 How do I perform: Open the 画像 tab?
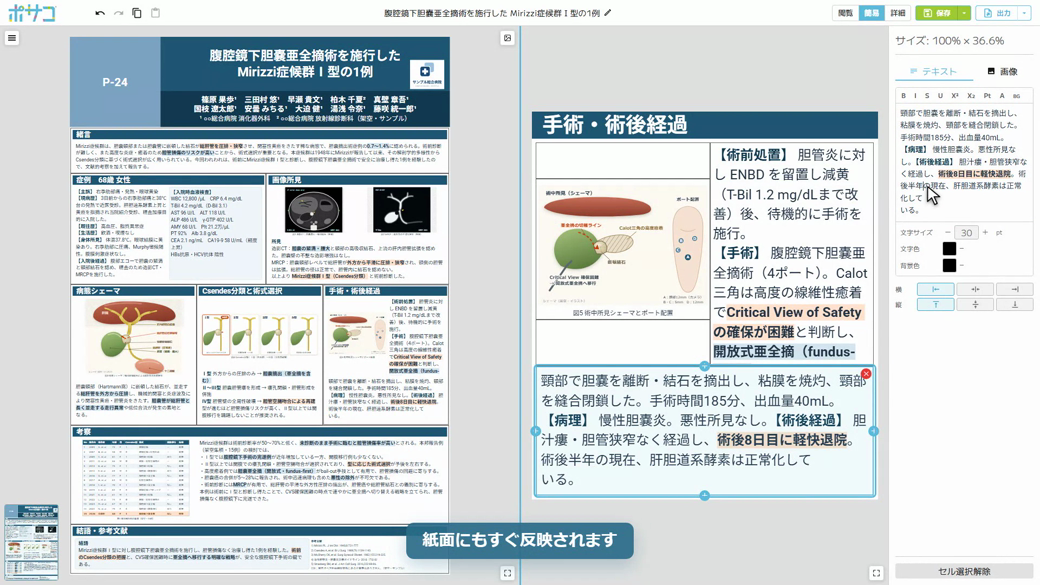1002,71
